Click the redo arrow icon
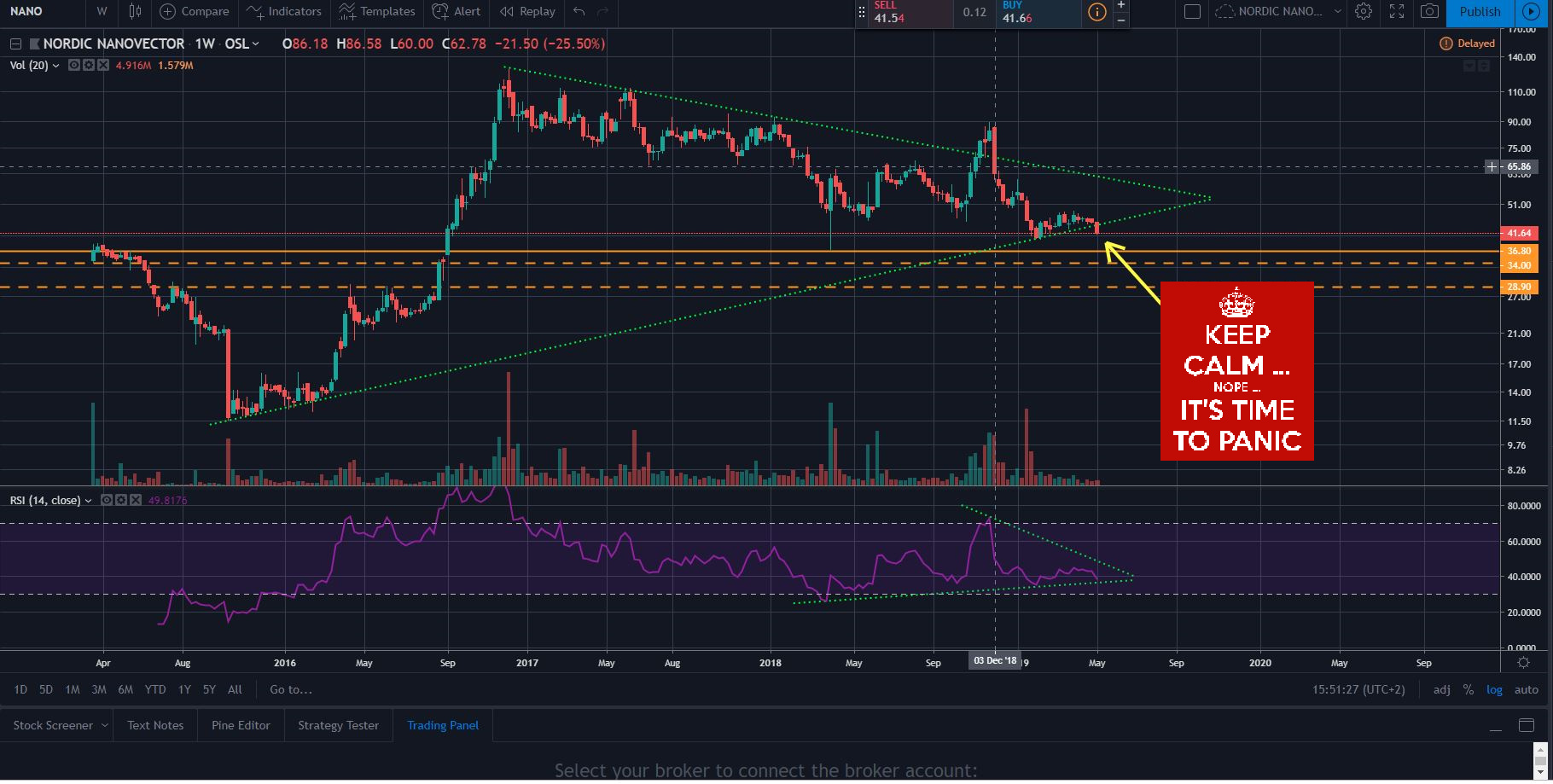 point(603,11)
